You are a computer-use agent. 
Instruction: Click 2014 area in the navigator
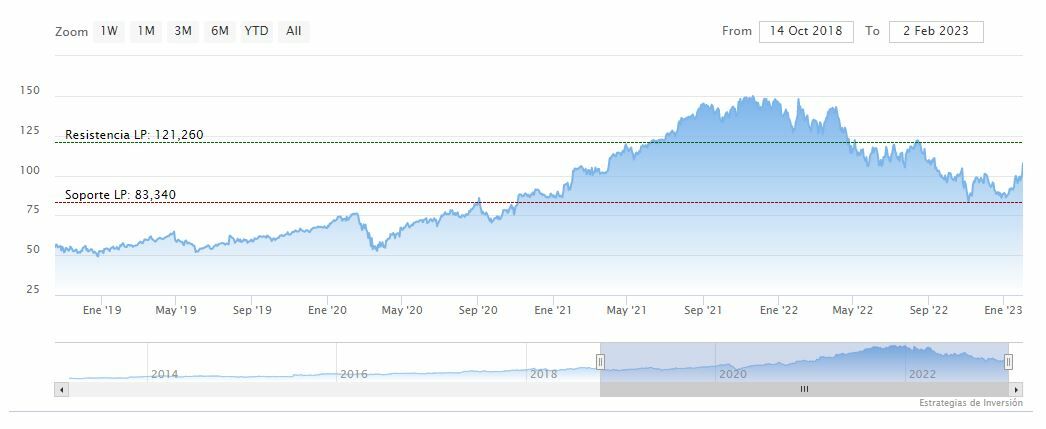[164, 374]
